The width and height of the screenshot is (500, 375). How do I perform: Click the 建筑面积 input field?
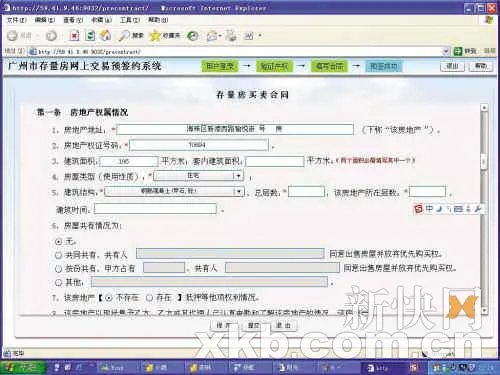(x=129, y=161)
